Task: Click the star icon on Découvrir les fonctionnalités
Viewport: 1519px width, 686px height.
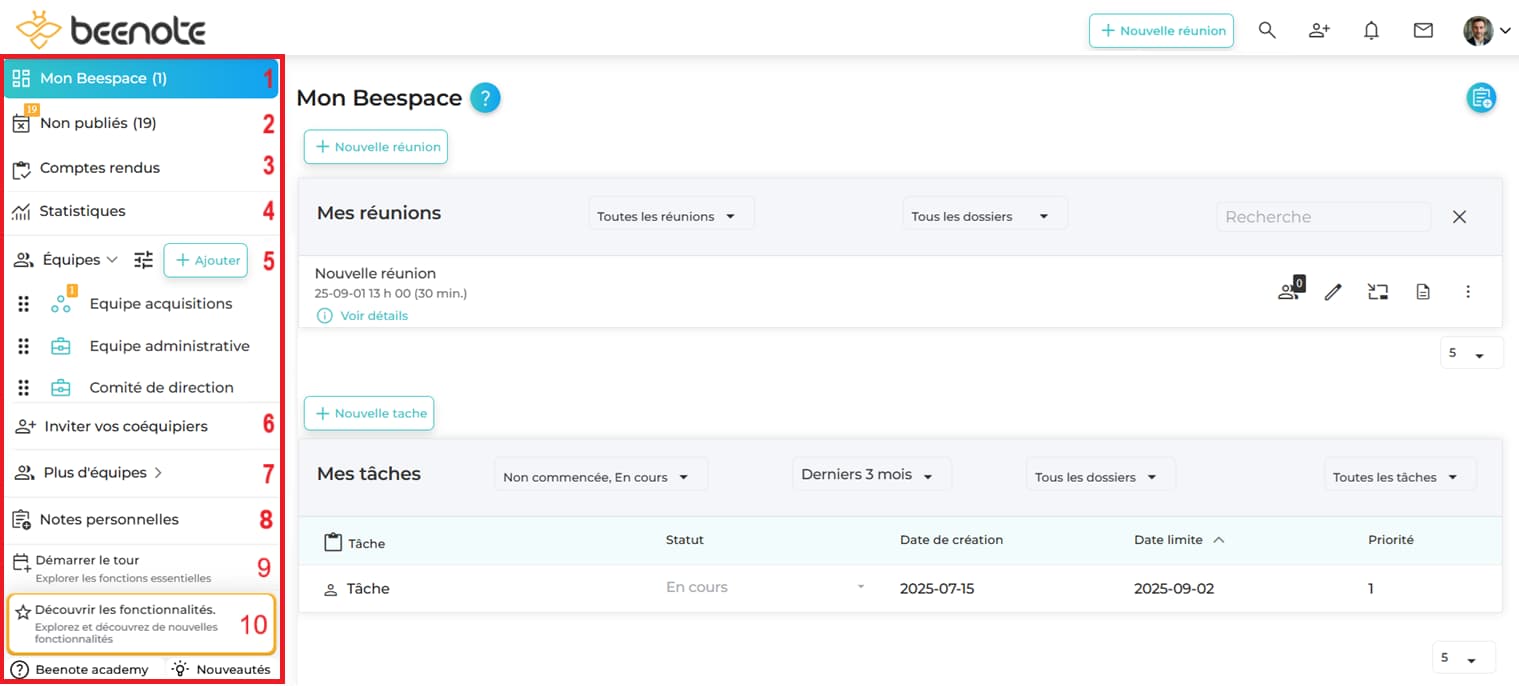Action: coord(23,612)
